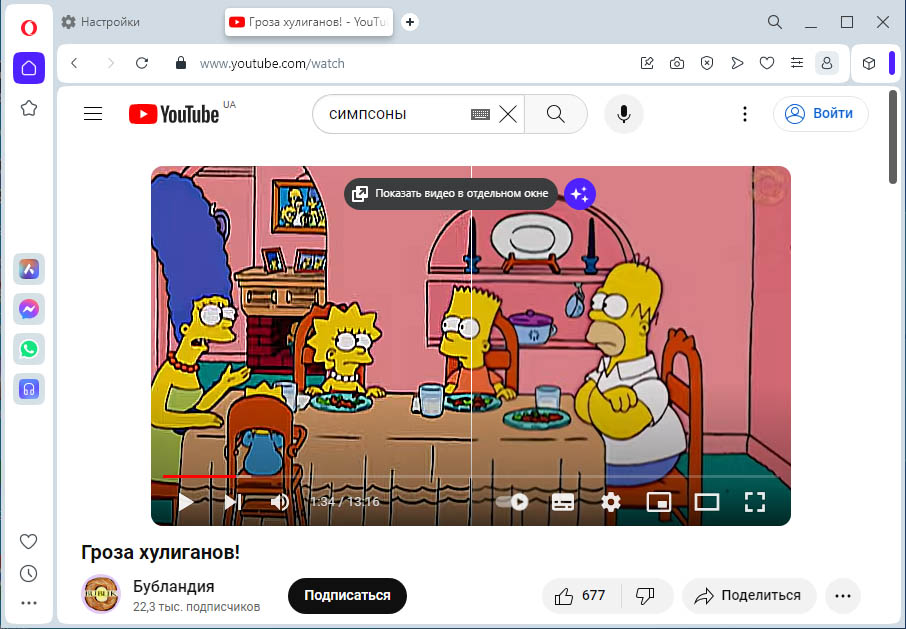This screenshot has height=629, width=906.
Task: Open a new tab with plus button
Action: [x=410, y=22]
